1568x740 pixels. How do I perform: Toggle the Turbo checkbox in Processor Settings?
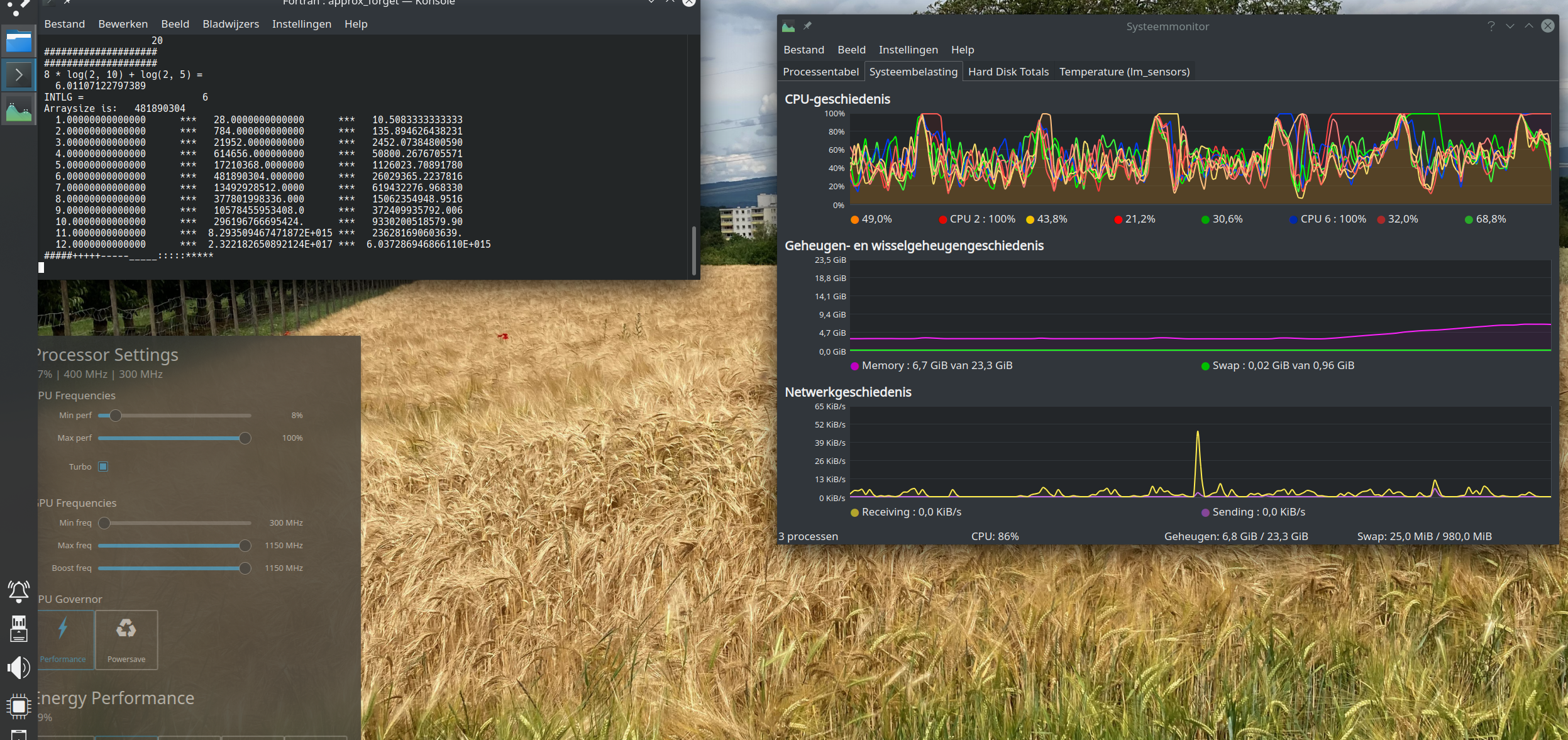click(102, 466)
